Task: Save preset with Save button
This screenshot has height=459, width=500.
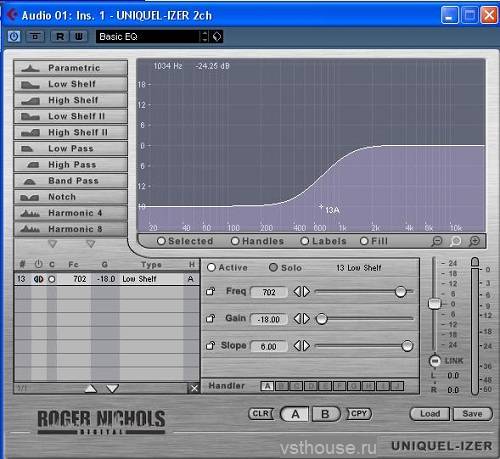Action: tap(472, 414)
